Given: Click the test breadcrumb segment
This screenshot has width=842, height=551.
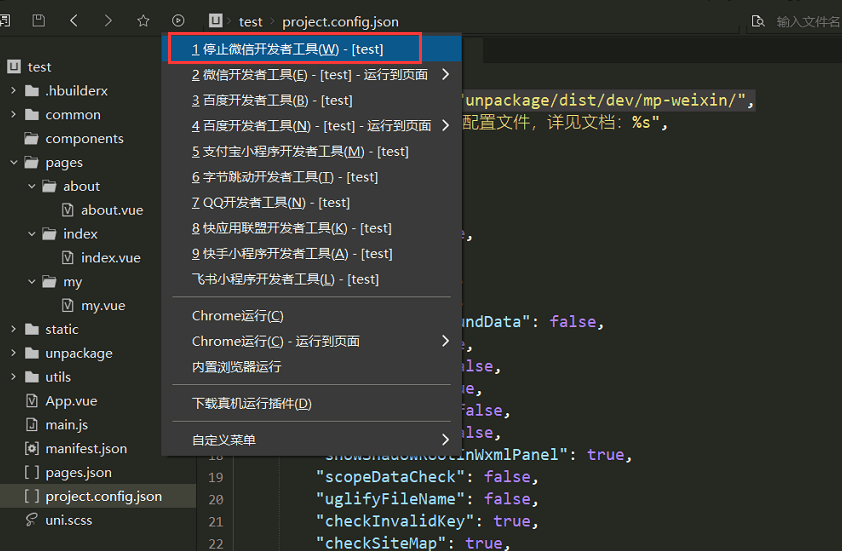Looking at the screenshot, I should click(x=250, y=21).
